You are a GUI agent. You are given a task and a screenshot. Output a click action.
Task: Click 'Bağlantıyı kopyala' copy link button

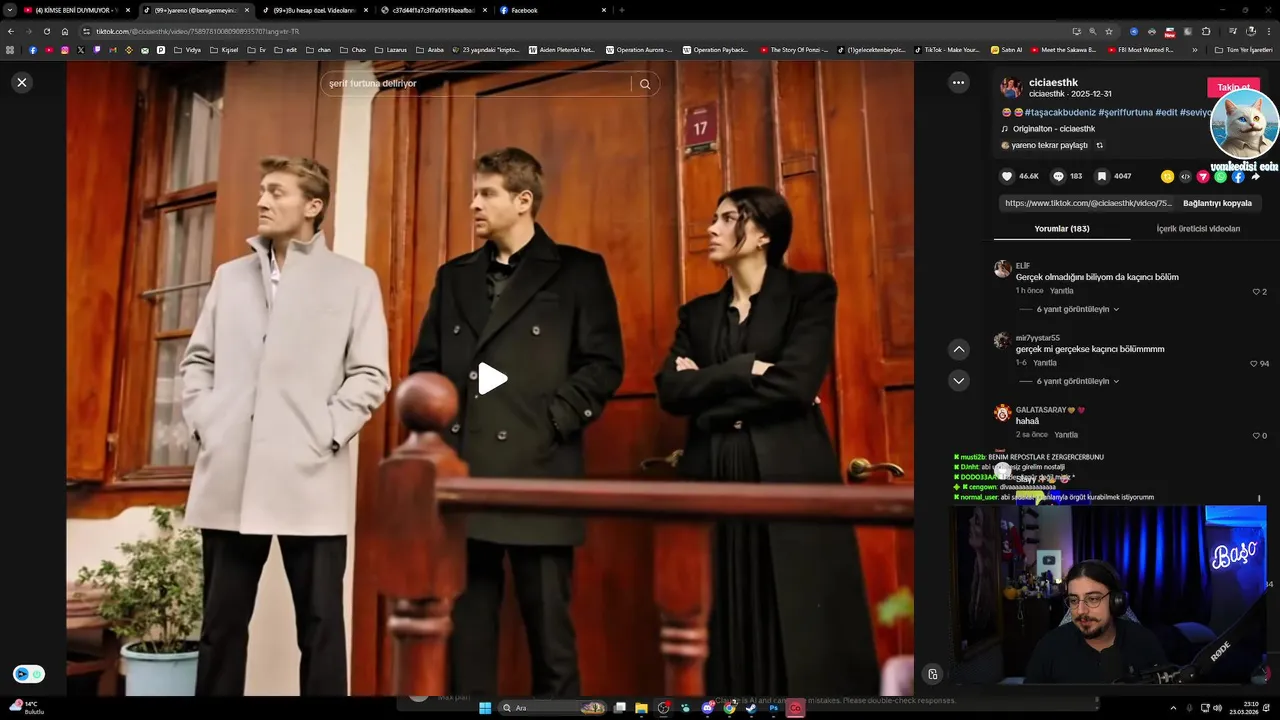coord(1217,203)
